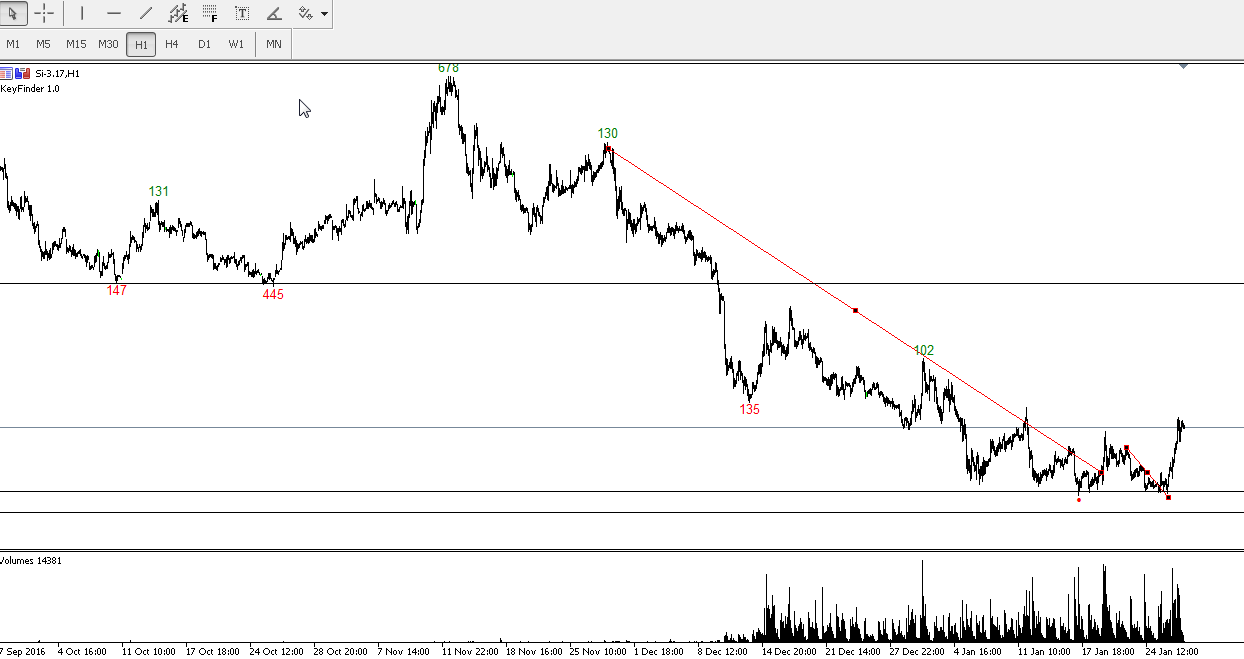Viewport: 1244px width, 659px height.
Task: Select trendline anchor point at 130 peak
Action: click(x=607, y=148)
